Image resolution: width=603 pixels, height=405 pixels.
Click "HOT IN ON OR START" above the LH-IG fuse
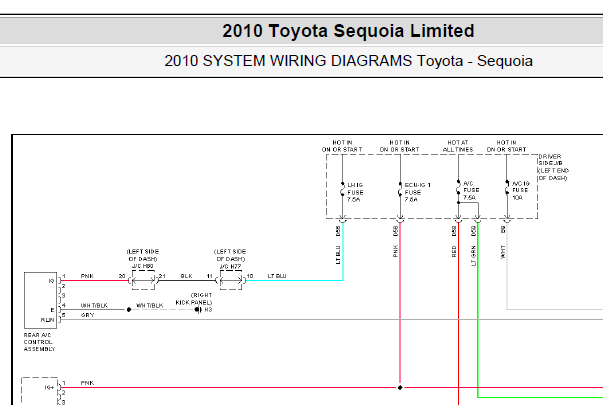tap(342, 146)
